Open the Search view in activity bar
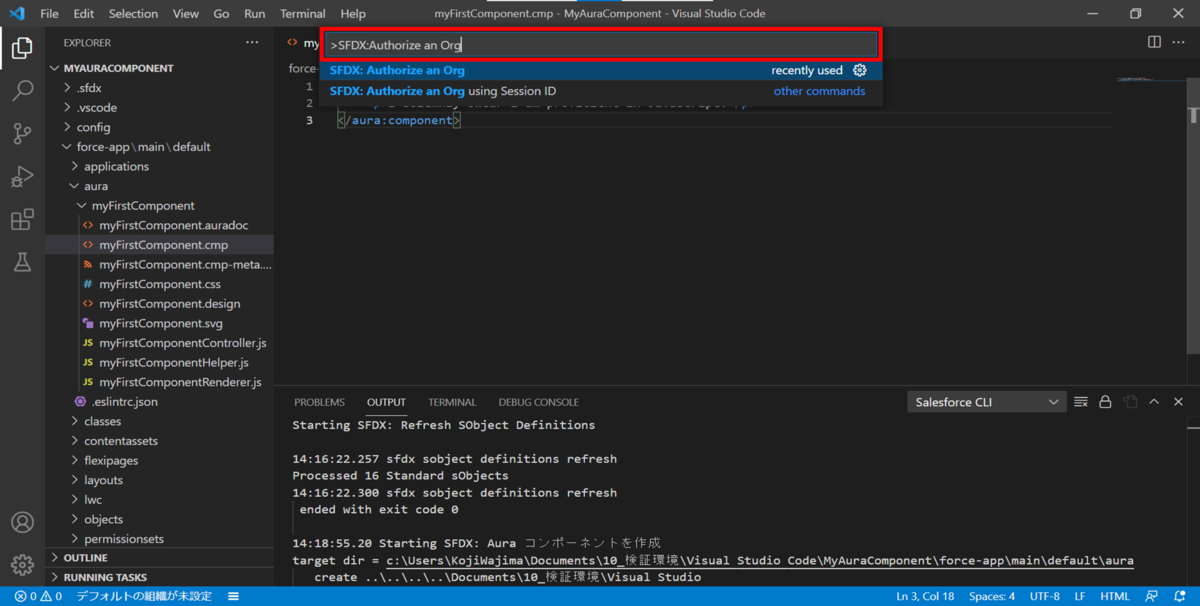Screen dimensions: 1200x606 coord(22,91)
